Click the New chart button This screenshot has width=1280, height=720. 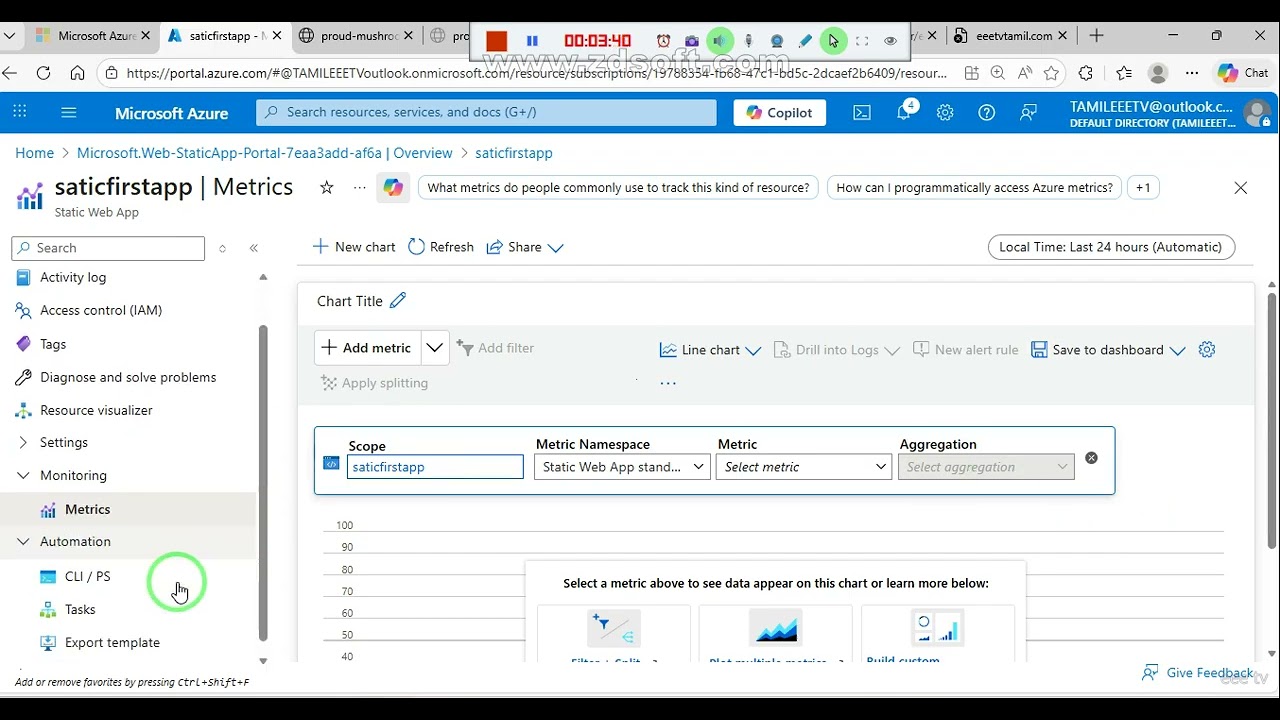coord(354,247)
